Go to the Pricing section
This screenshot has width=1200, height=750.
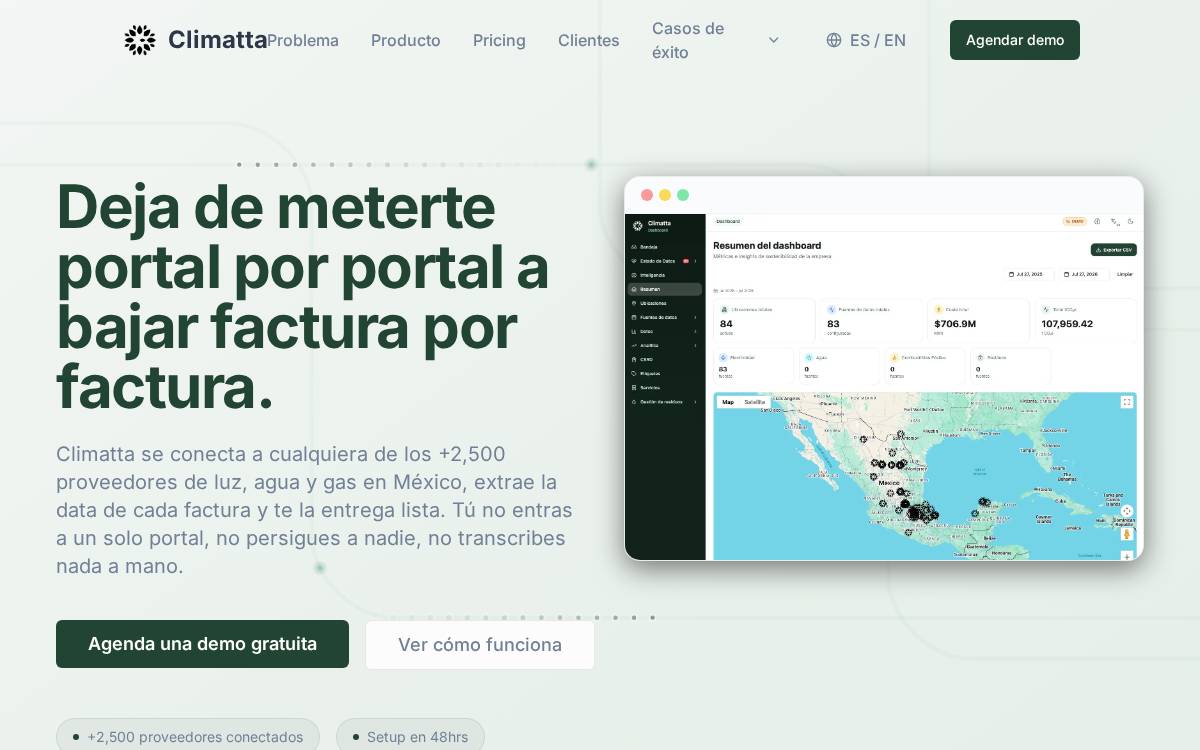[499, 40]
